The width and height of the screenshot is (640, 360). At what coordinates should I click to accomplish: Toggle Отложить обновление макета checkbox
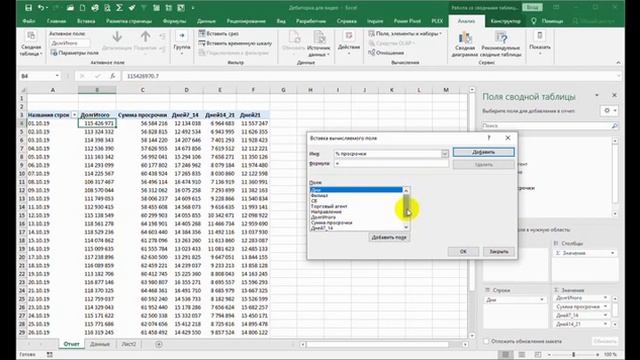coord(486,341)
